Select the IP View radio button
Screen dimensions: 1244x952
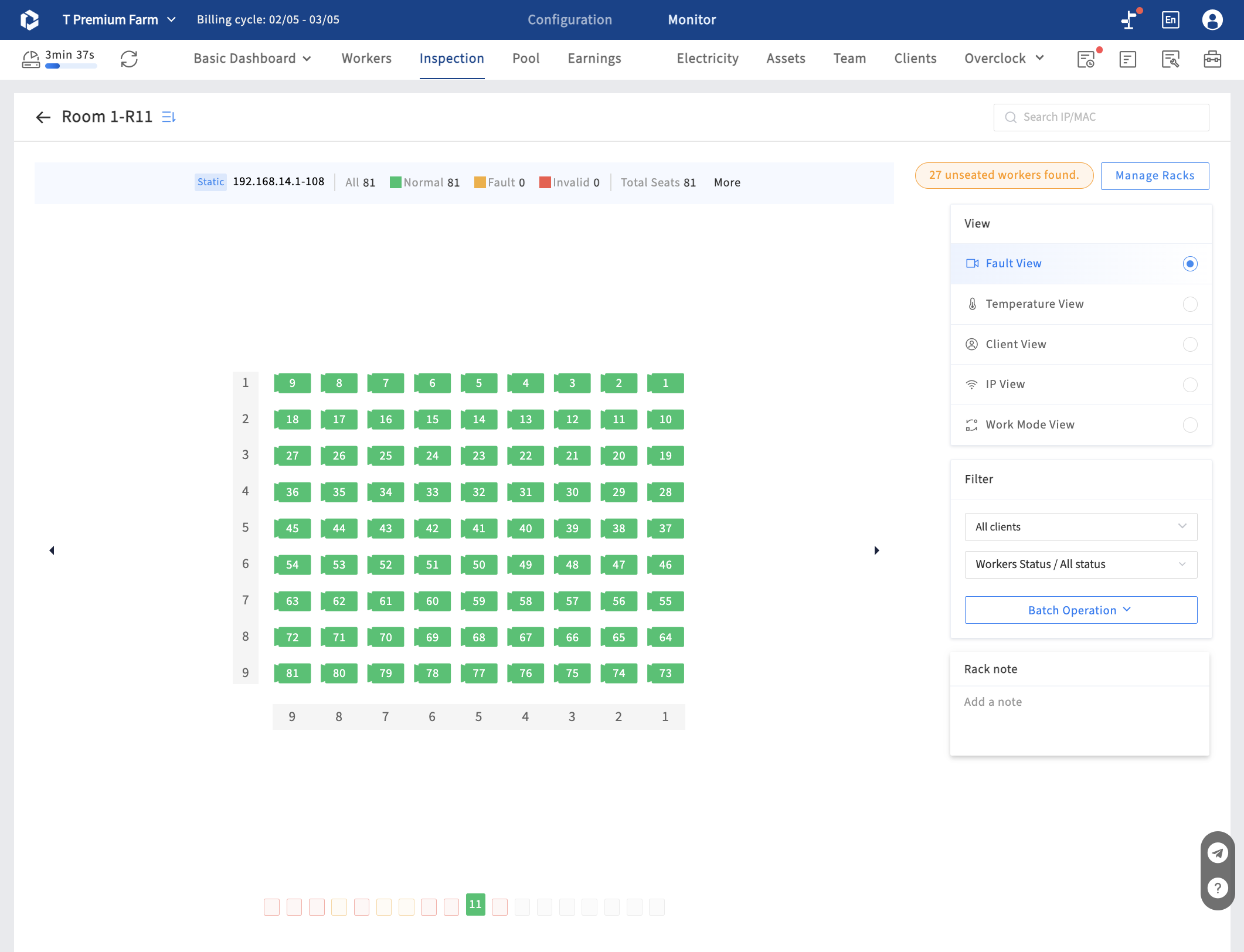pyautogui.click(x=1190, y=385)
